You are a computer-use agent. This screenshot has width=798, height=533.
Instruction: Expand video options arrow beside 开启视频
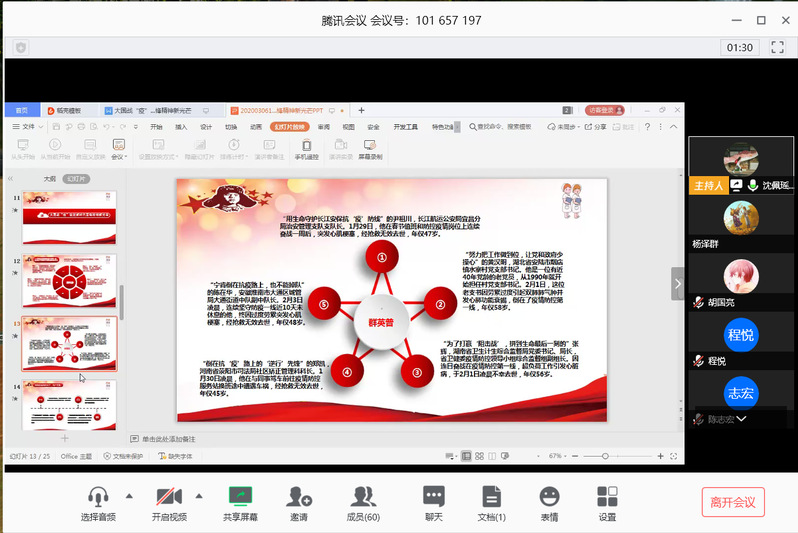click(x=198, y=496)
